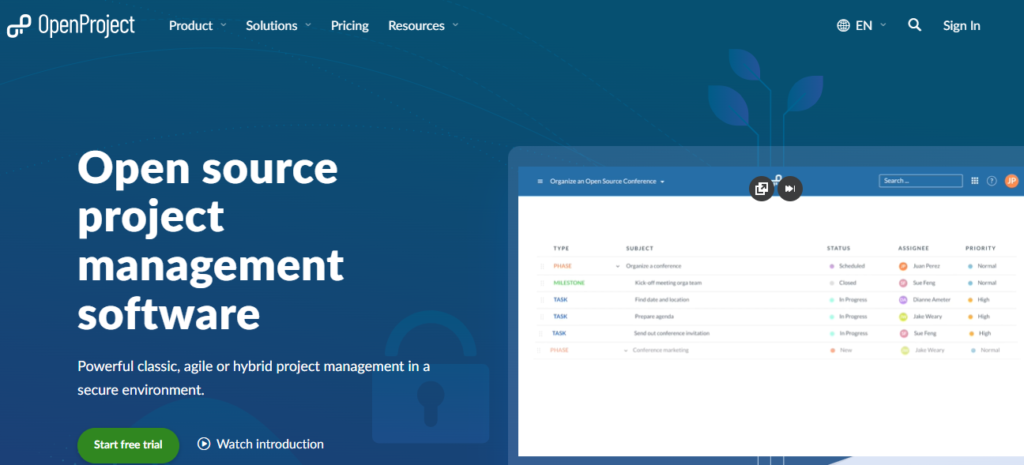Click the skip-forward overlay icon
This screenshot has width=1024, height=465.
(x=790, y=189)
